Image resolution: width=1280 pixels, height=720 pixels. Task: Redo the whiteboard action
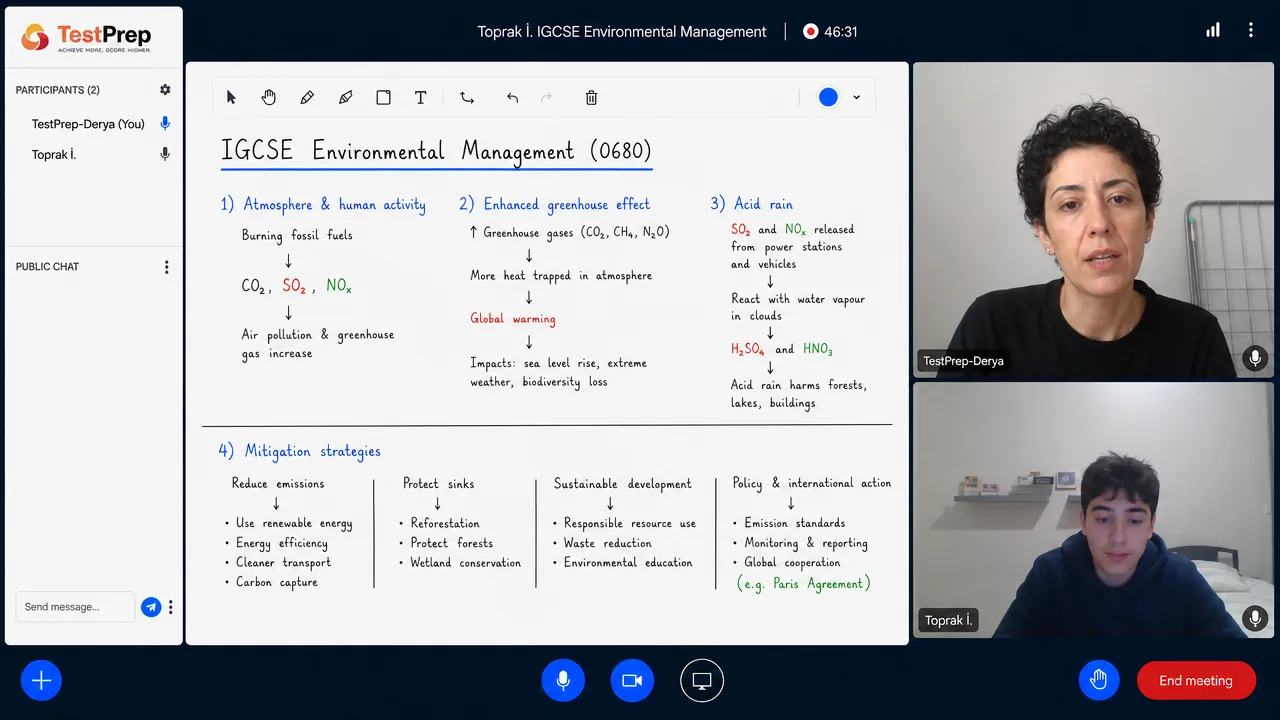546,97
